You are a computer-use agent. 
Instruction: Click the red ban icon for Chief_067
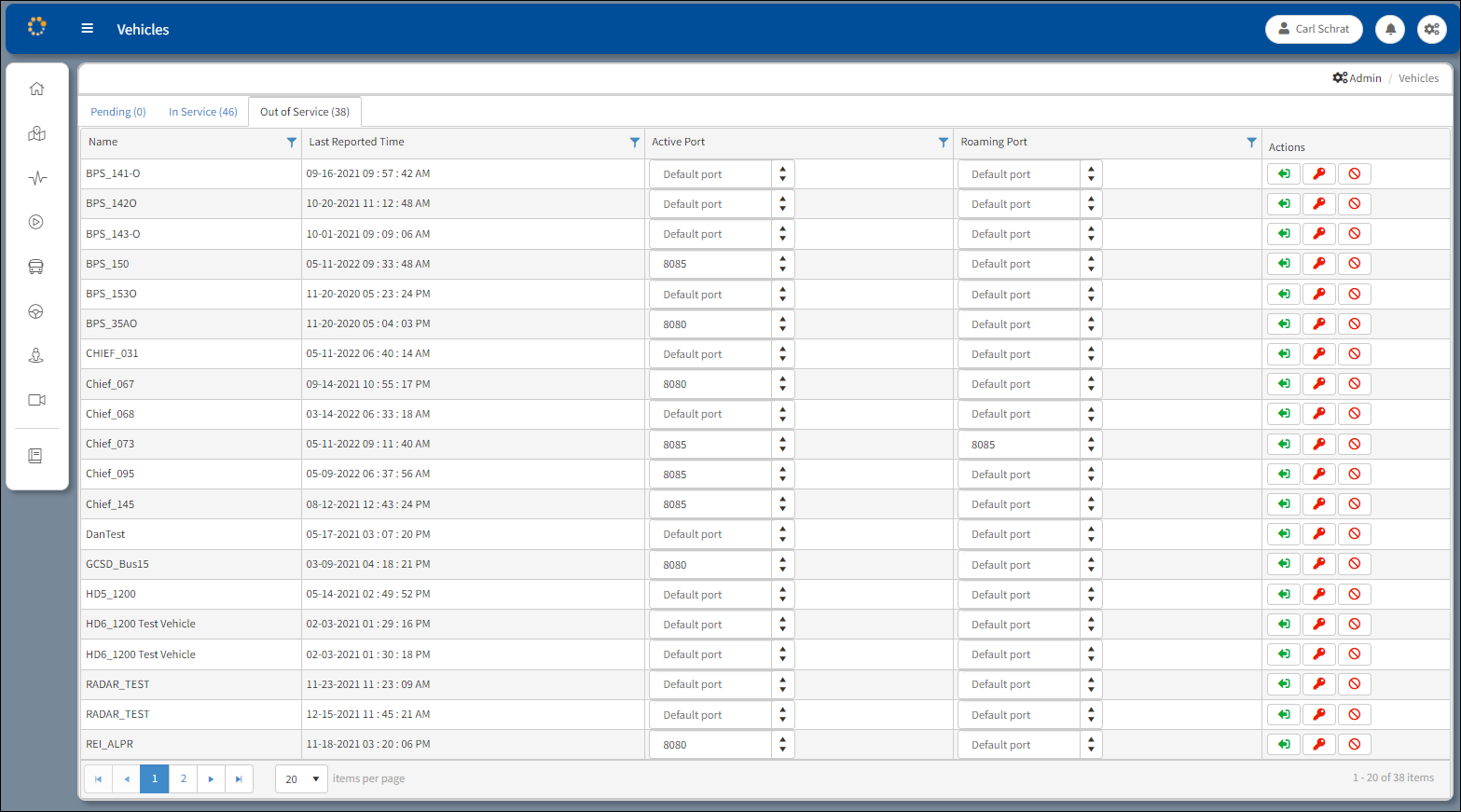[x=1354, y=384]
